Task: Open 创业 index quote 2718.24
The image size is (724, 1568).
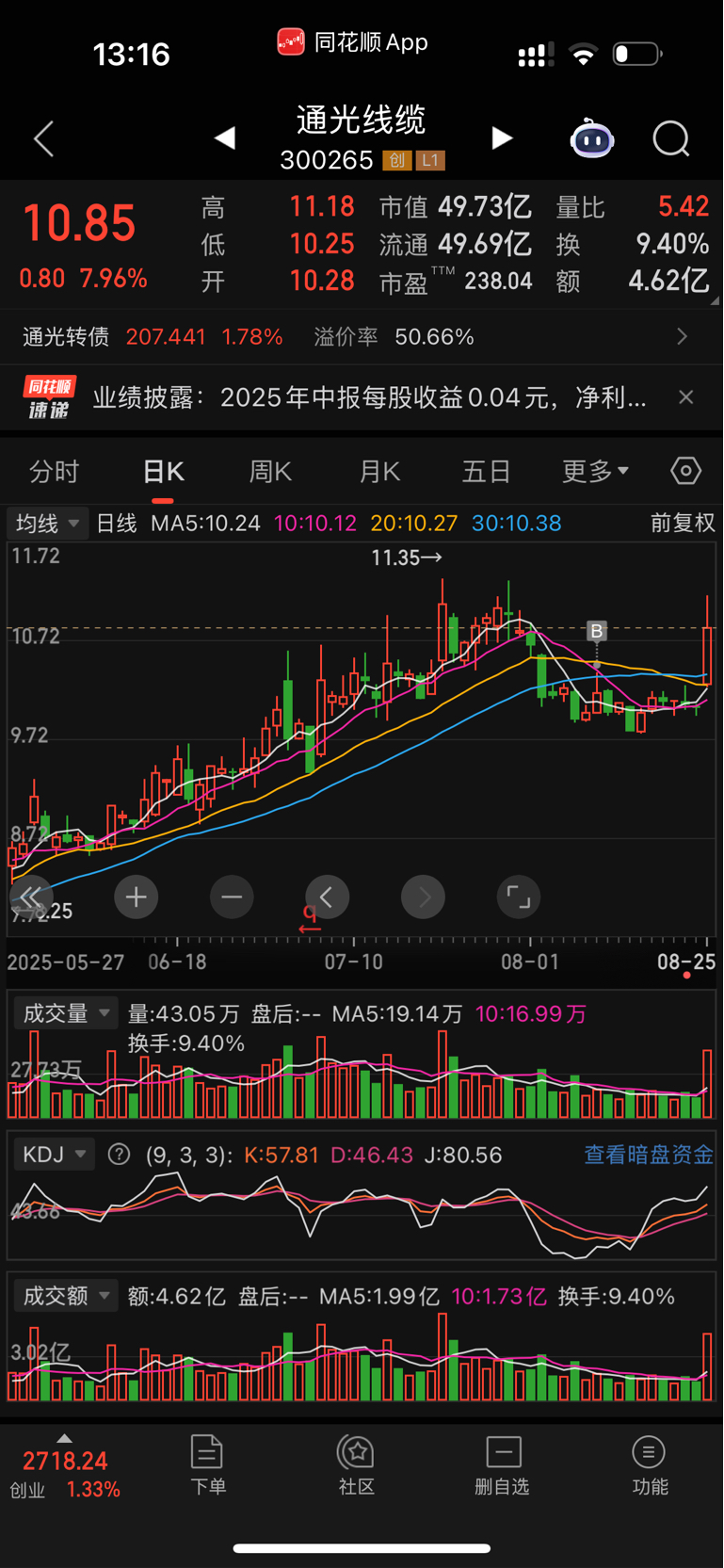Action: pyautogui.click(x=65, y=1474)
